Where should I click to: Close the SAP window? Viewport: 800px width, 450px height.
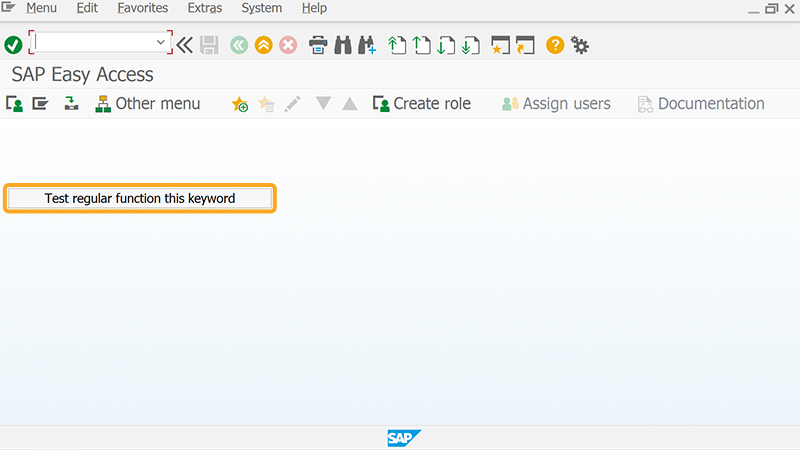point(789,9)
